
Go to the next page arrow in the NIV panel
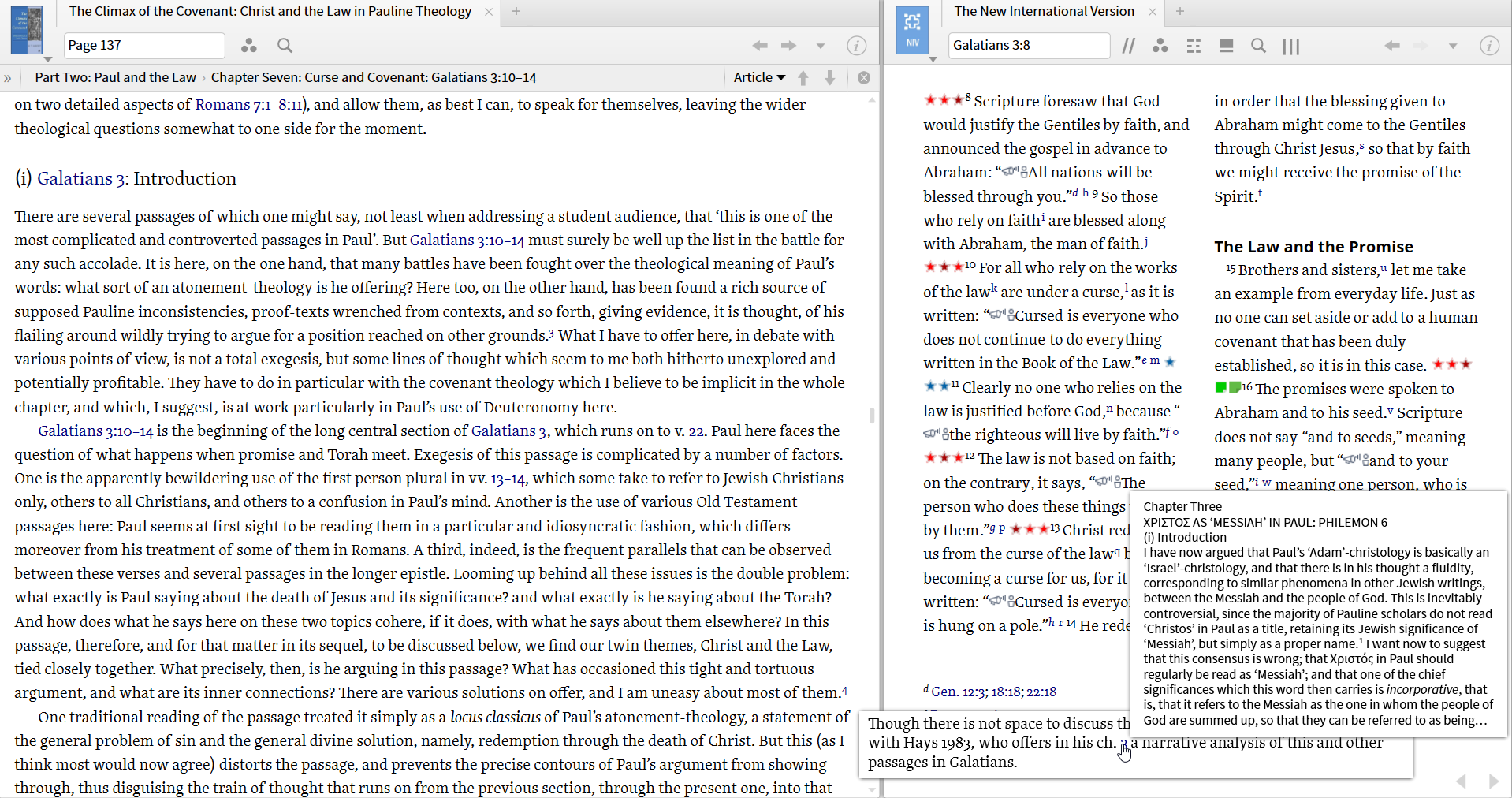pyautogui.click(x=1494, y=781)
